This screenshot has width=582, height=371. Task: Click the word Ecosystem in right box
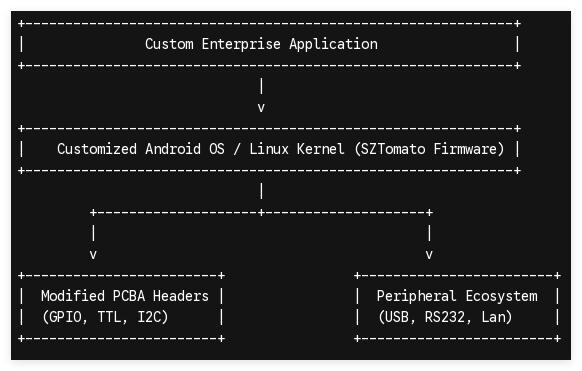(501, 296)
